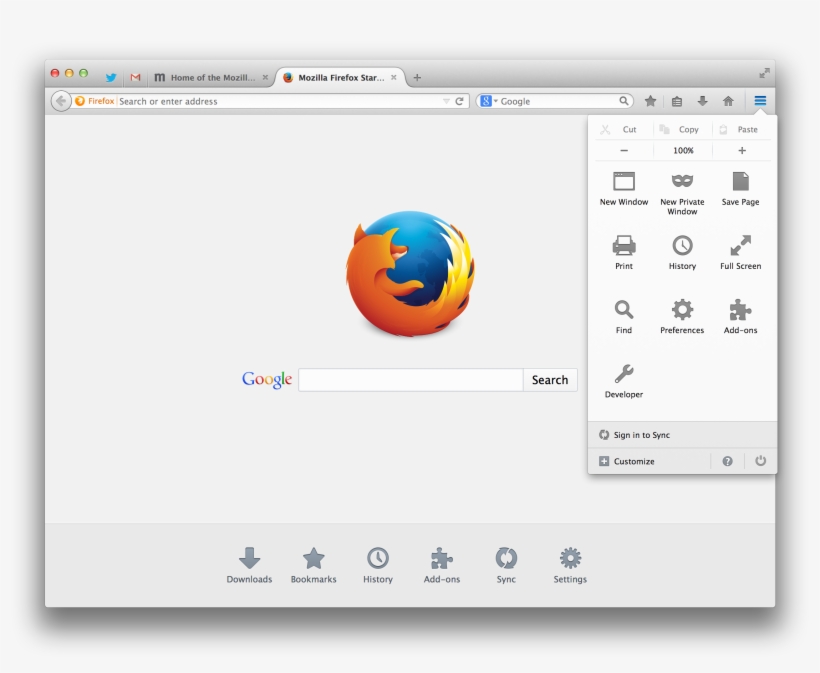Viewport: 820px width, 673px height.
Task: Click the Google Search button
Action: (550, 380)
